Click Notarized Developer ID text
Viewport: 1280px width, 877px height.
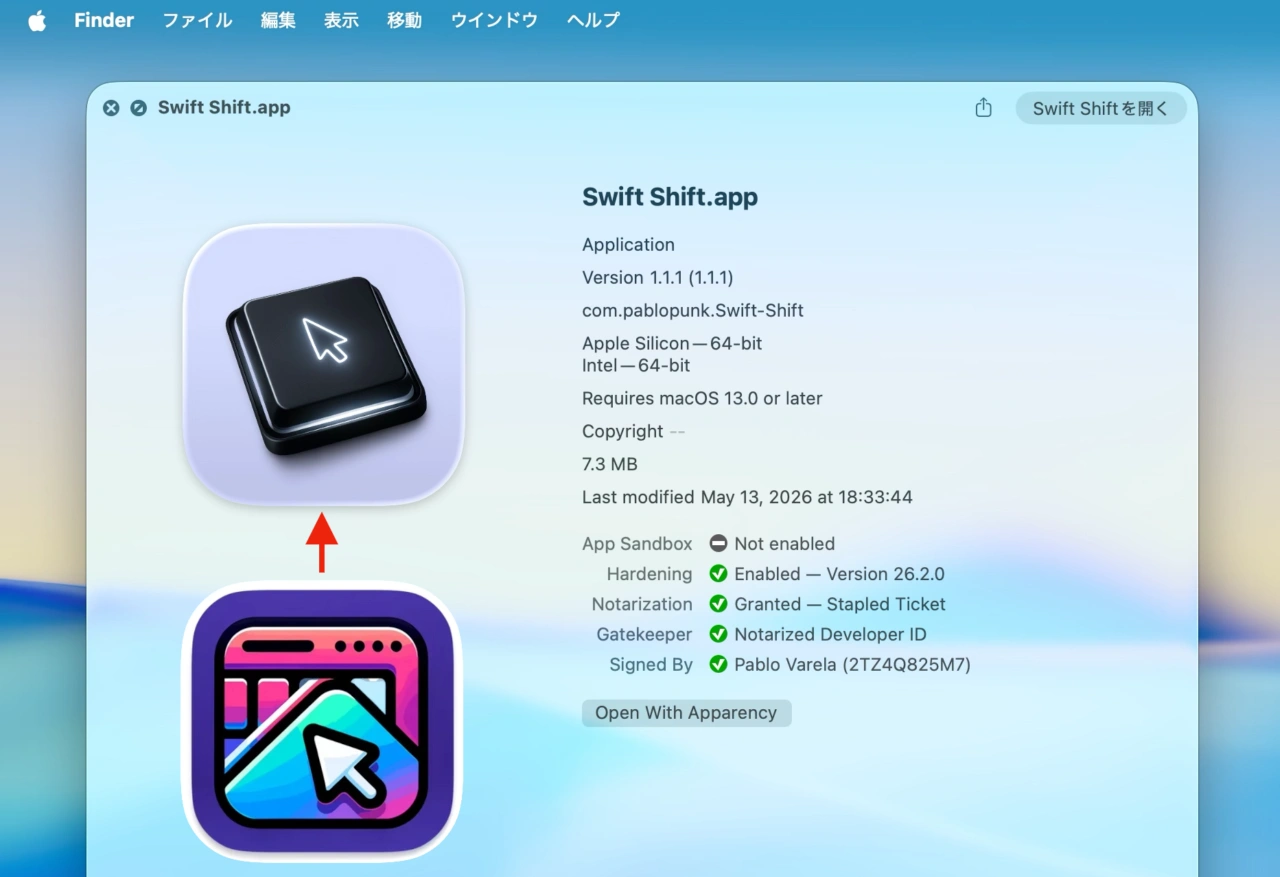point(830,634)
